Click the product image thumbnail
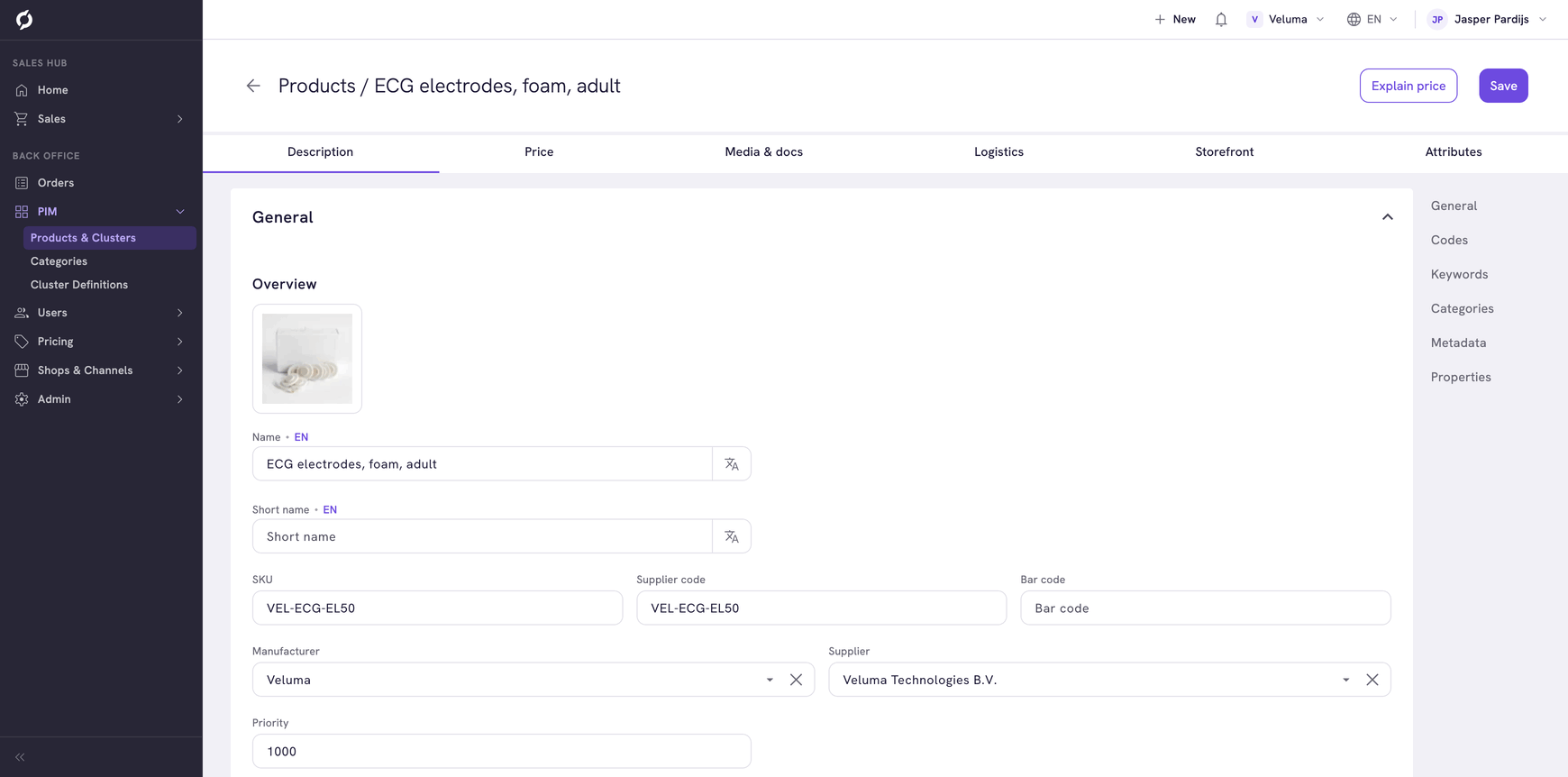The width and height of the screenshot is (1568, 777). [307, 359]
